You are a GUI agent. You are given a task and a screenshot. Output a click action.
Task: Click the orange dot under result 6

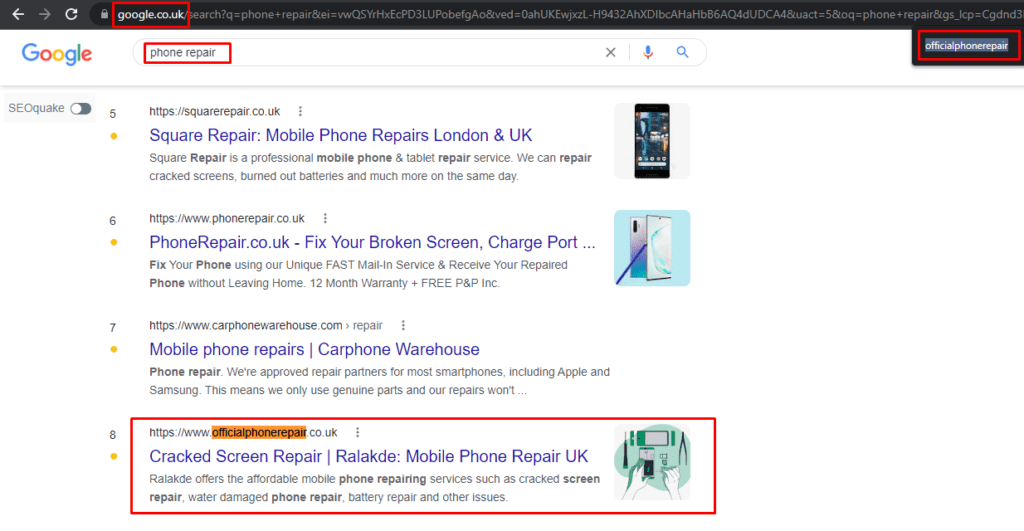click(114, 242)
